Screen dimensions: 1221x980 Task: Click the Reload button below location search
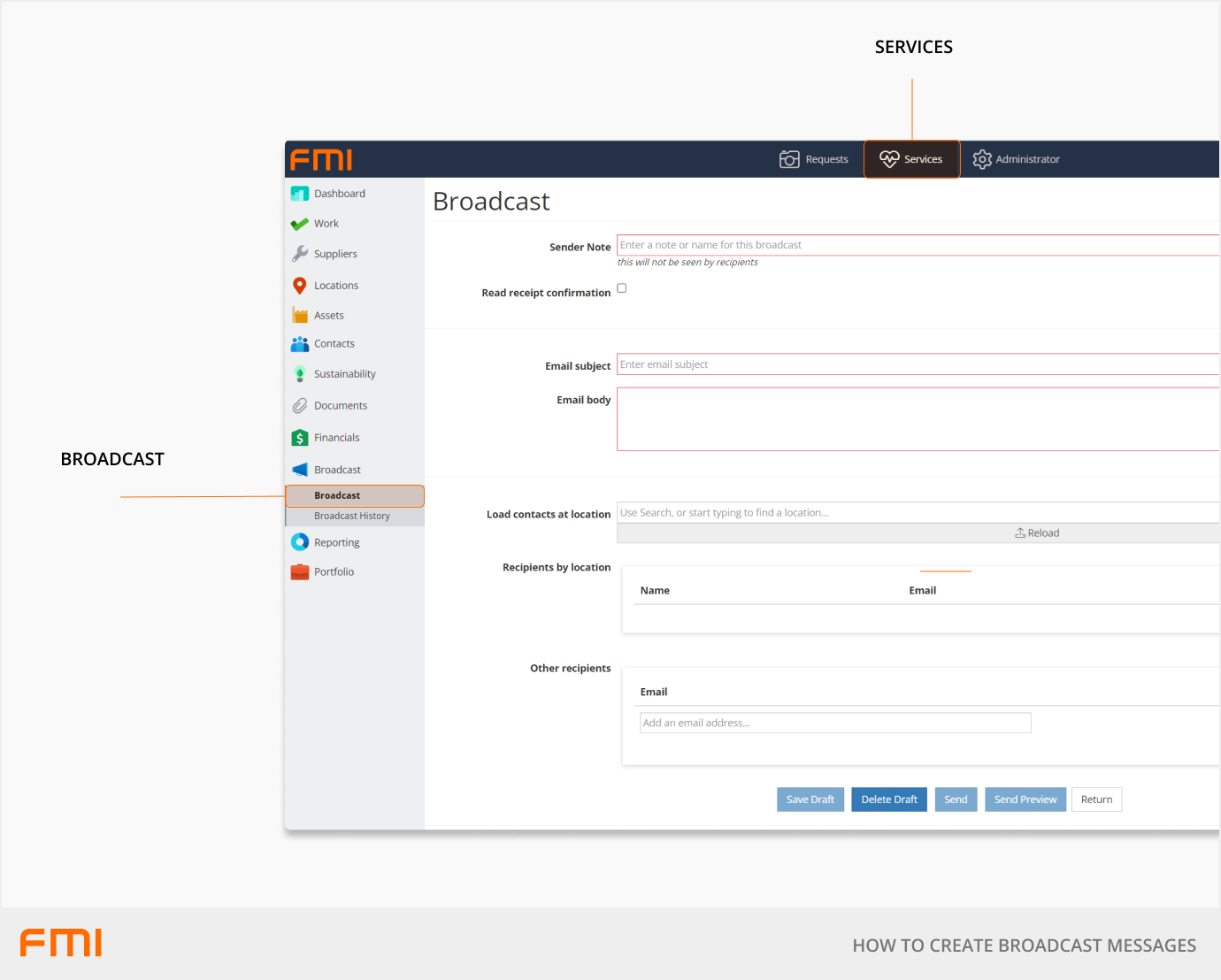[x=1037, y=532]
